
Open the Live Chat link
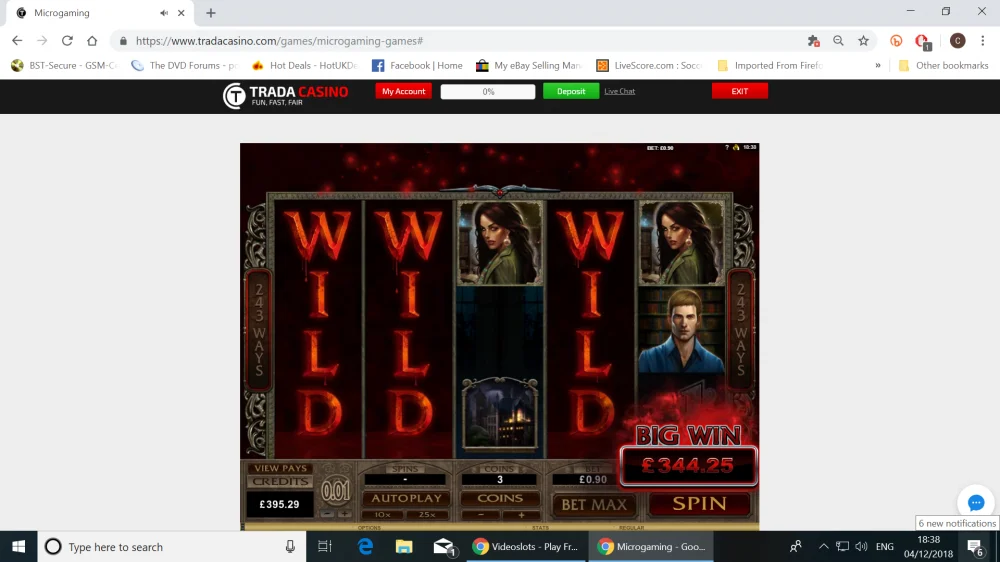pos(619,91)
